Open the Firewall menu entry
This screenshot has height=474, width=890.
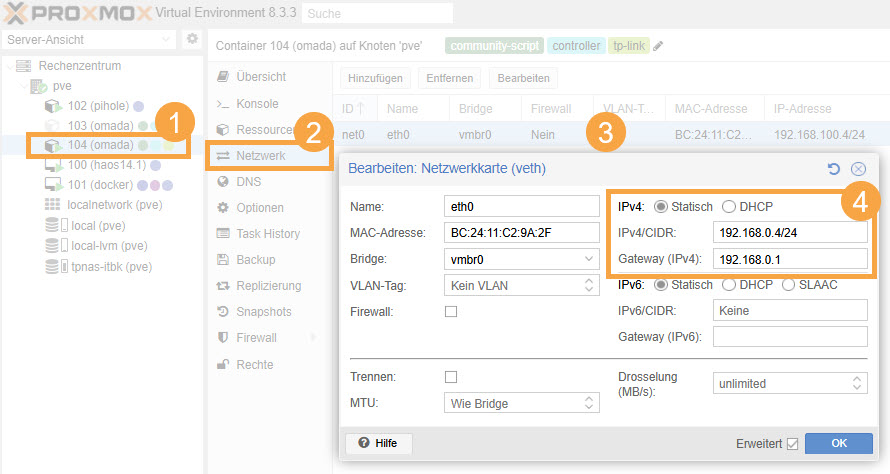pos(256,337)
